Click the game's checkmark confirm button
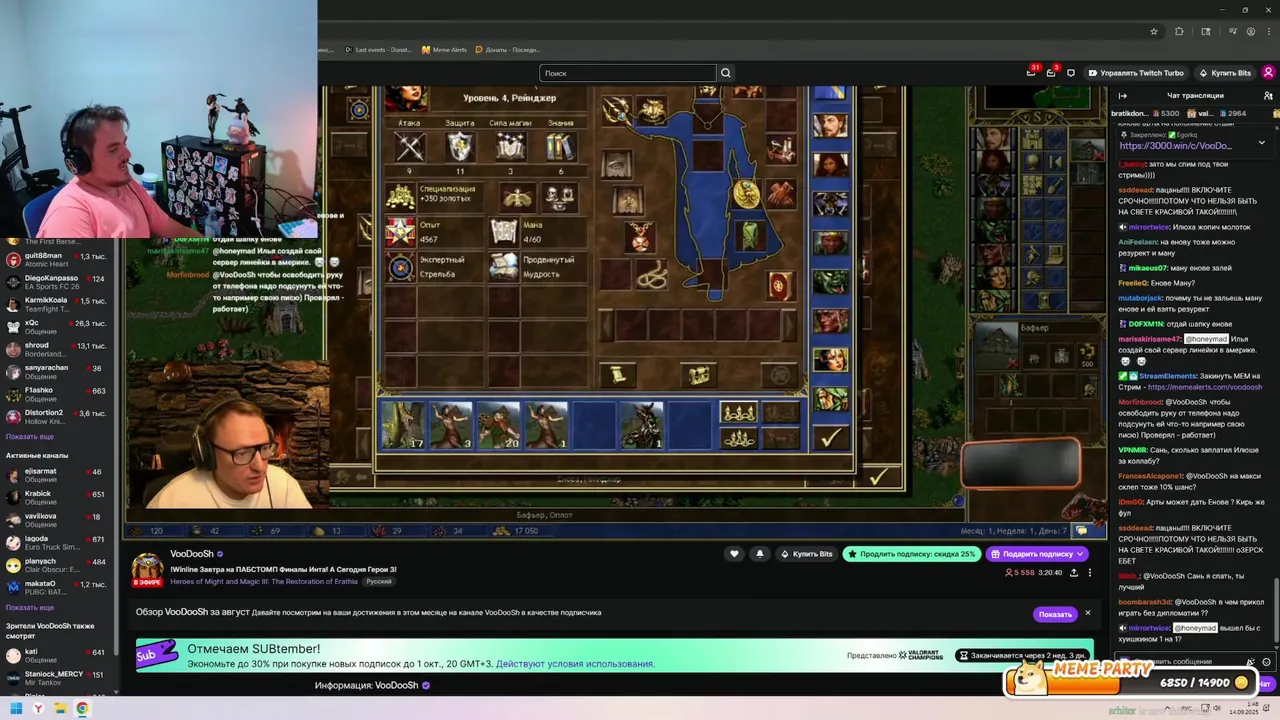 [830, 437]
